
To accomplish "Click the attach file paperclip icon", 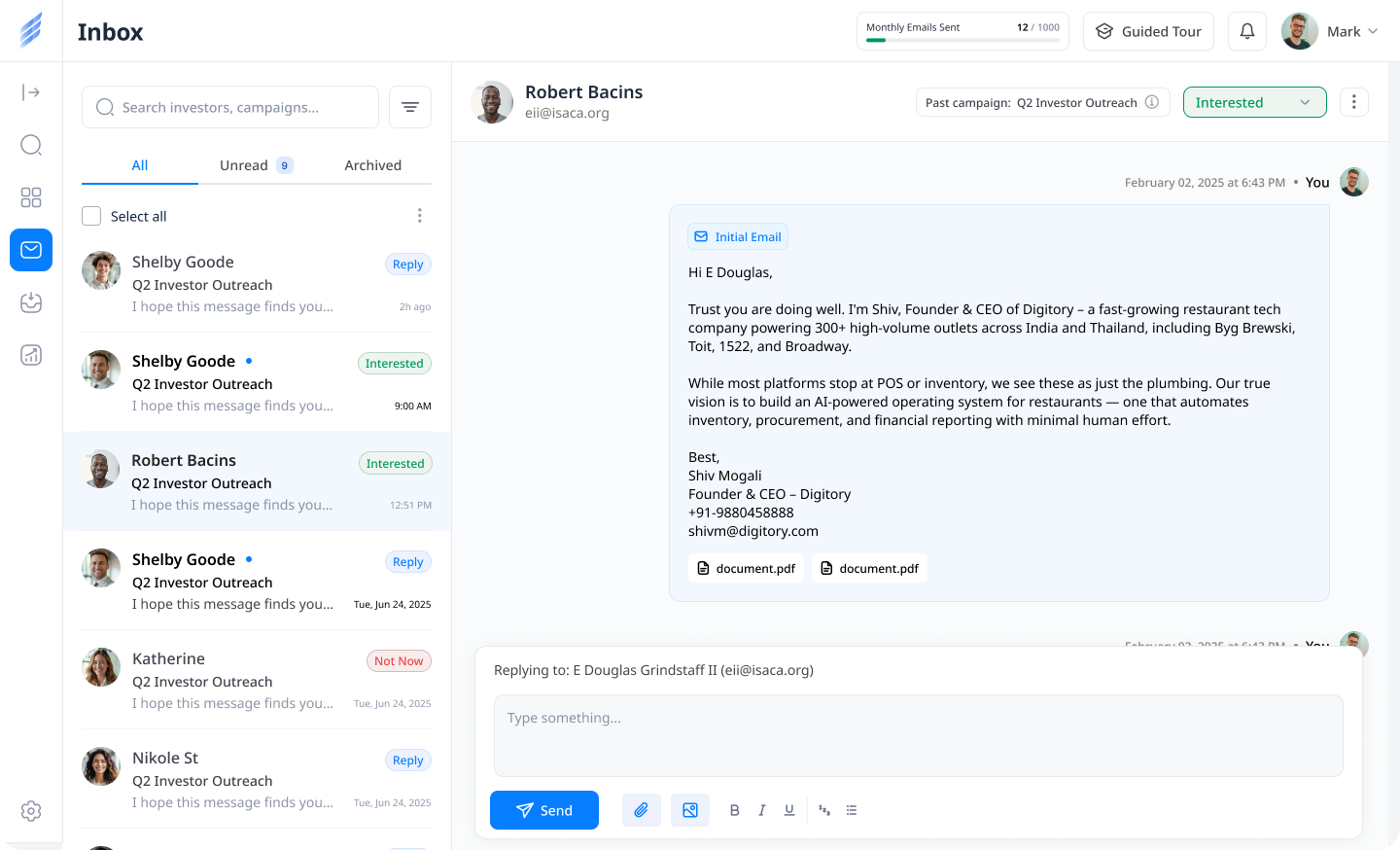I will (642, 810).
